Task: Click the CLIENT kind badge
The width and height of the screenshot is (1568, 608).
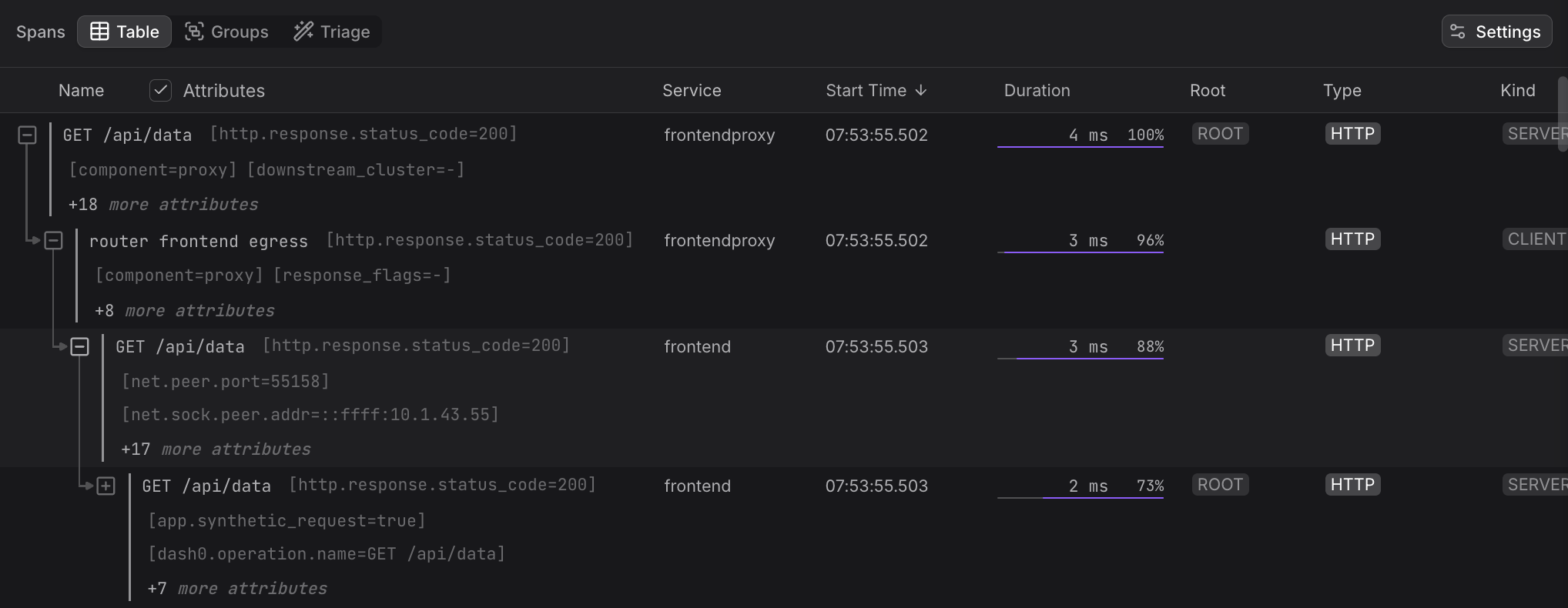Action: pyautogui.click(x=1536, y=239)
